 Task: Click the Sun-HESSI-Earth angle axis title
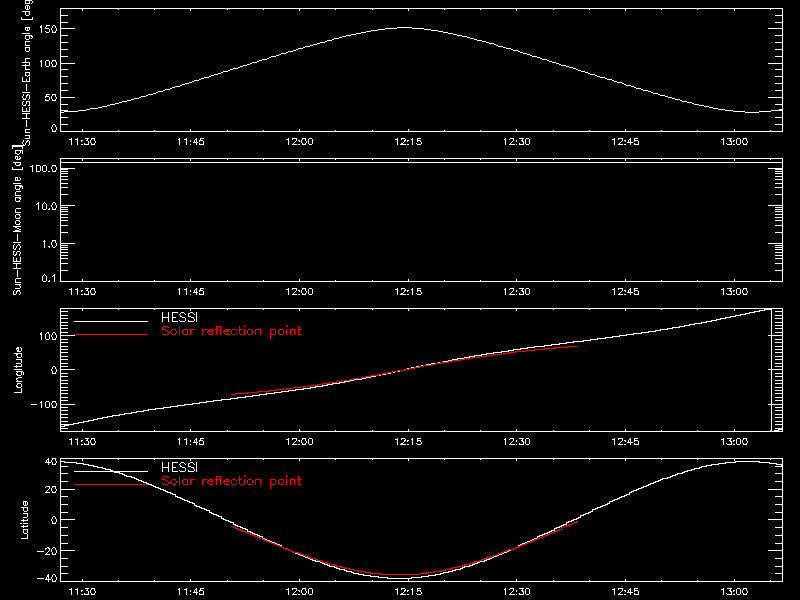click(27, 72)
